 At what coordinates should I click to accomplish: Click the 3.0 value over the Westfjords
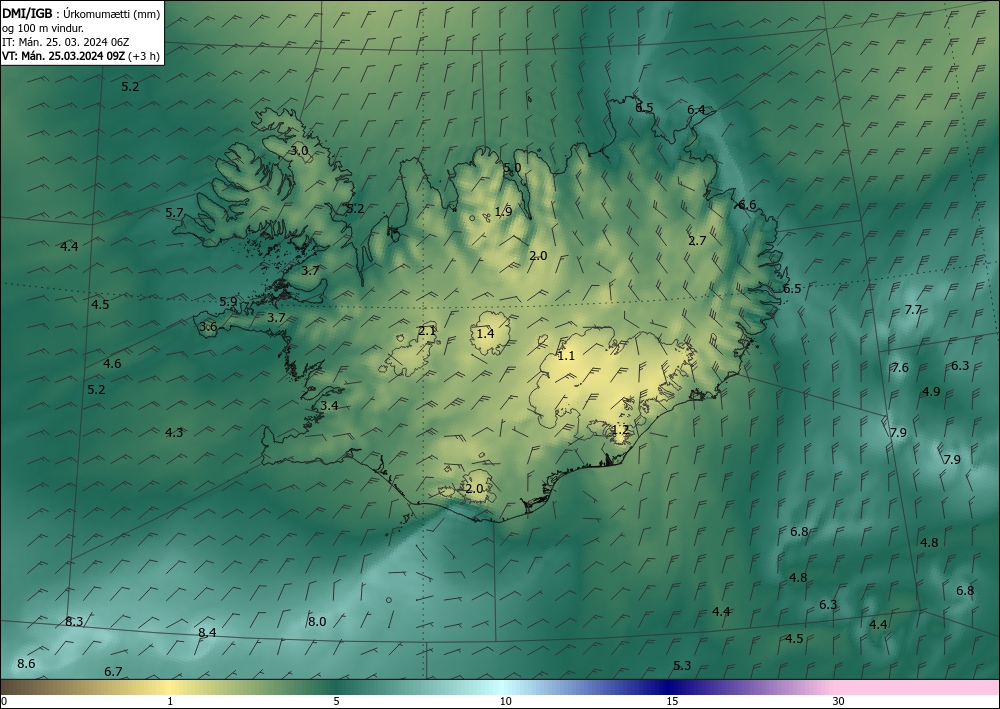pos(300,150)
